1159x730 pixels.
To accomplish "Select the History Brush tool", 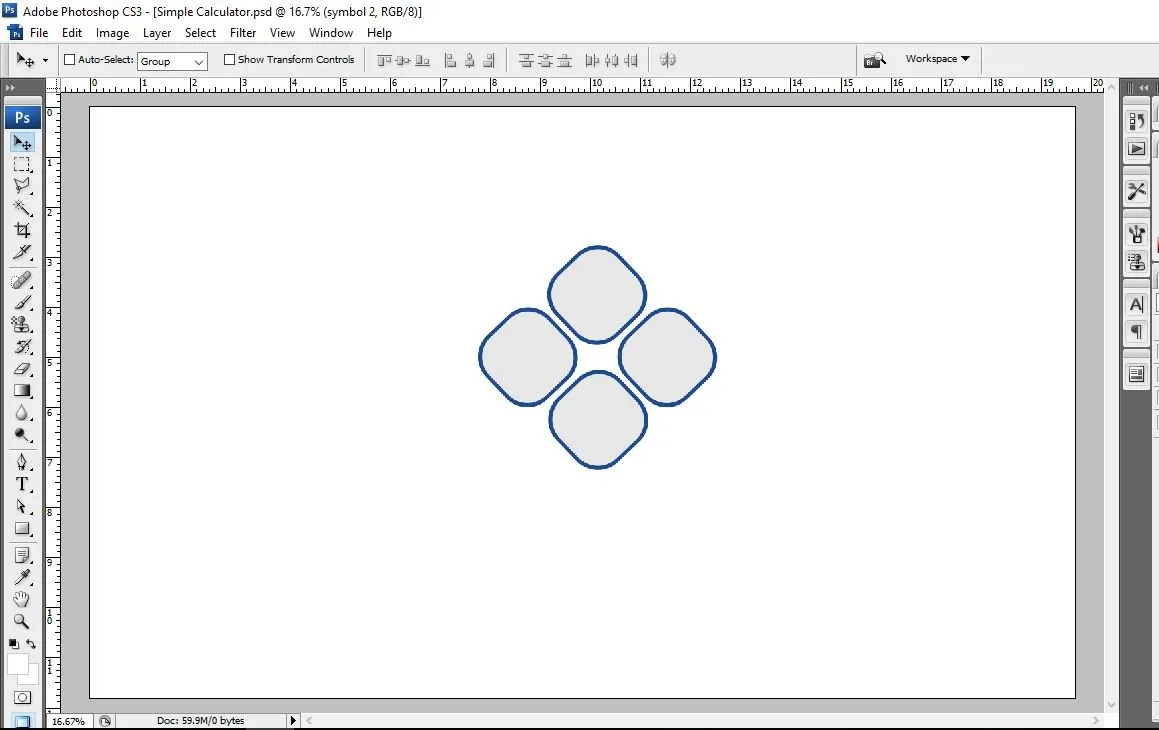I will point(22,347).
